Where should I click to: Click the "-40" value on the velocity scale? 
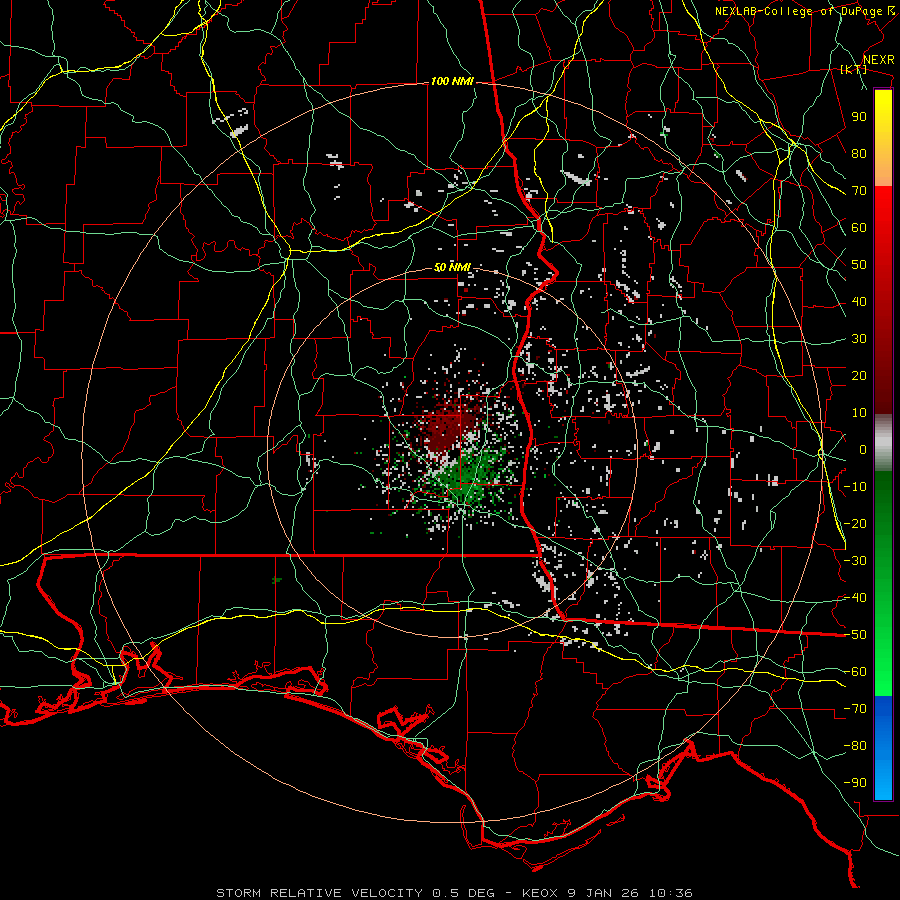point(855,598)
